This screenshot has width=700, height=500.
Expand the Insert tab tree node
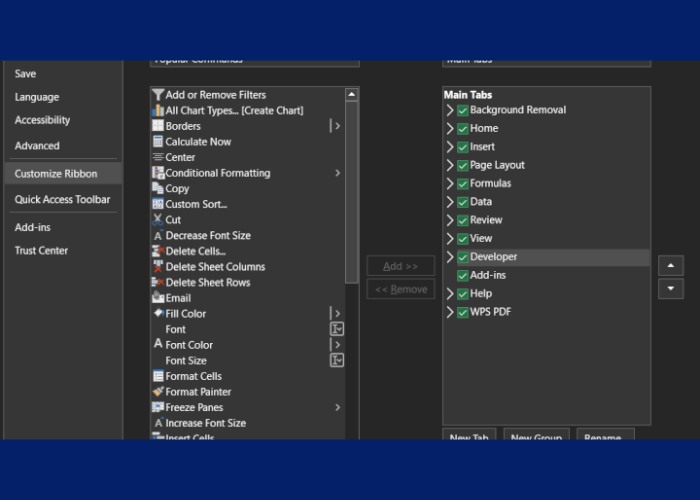coord(450,147)
